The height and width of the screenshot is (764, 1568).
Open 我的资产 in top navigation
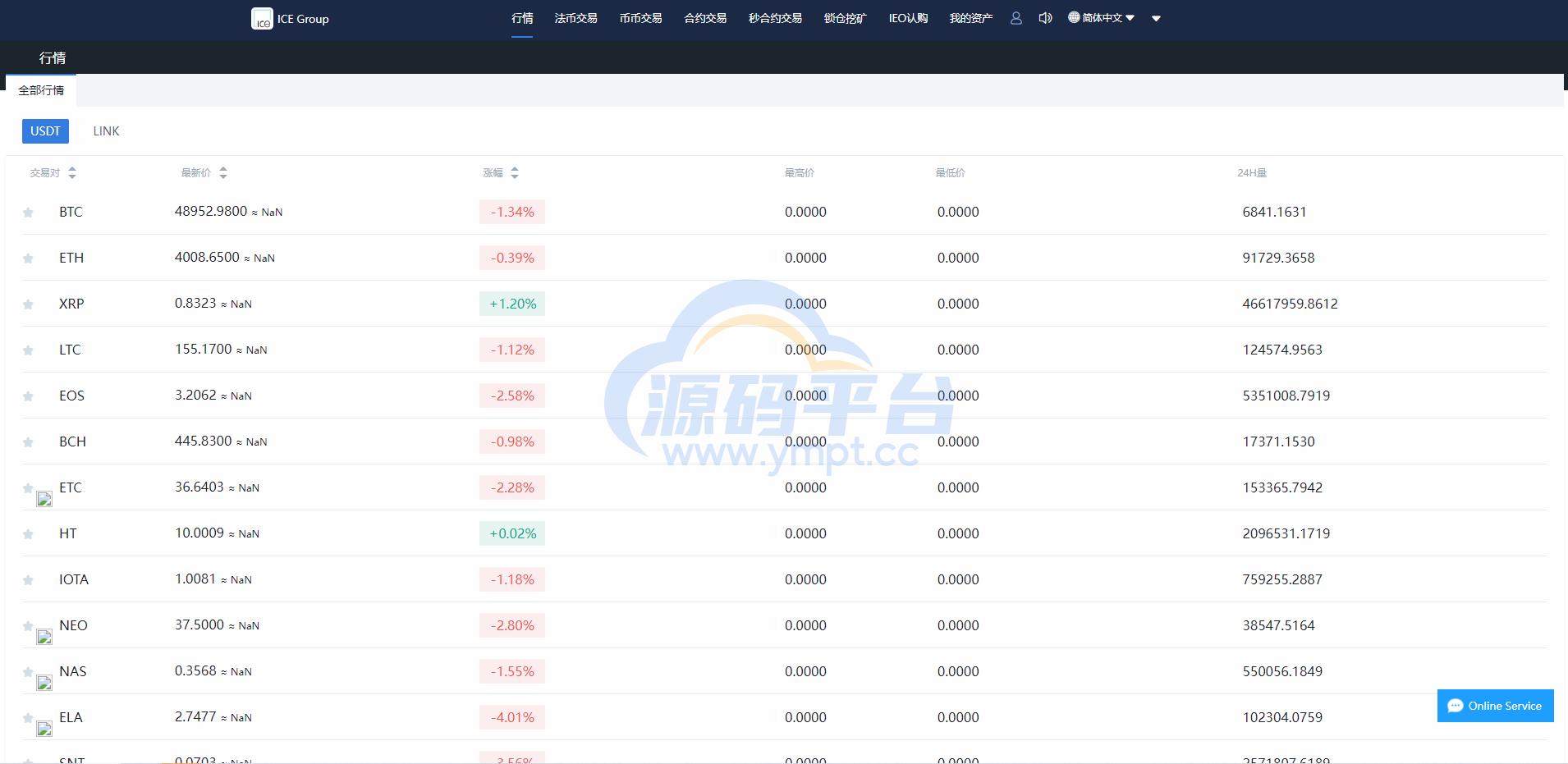(970, 18)
